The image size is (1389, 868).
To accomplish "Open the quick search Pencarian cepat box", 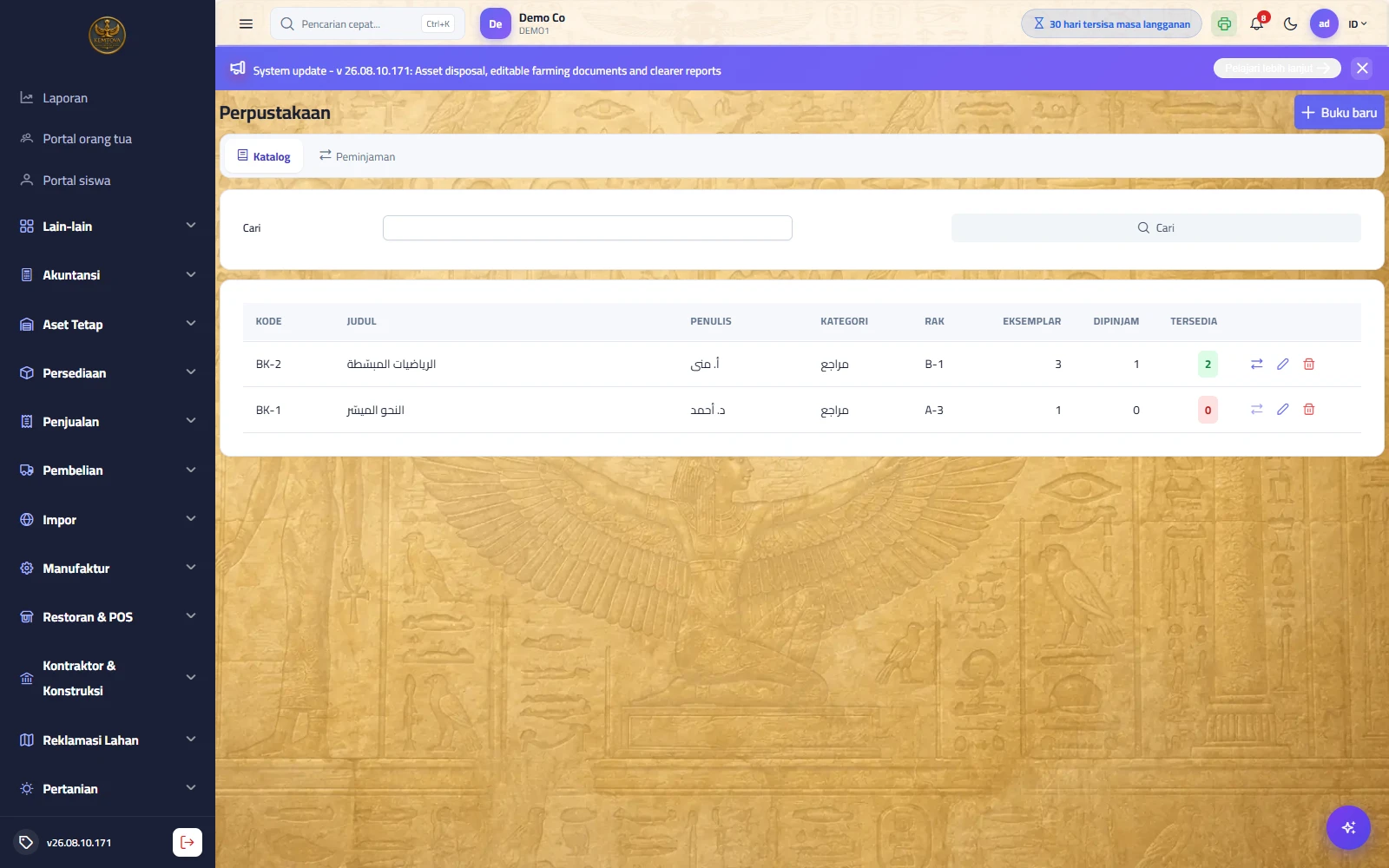I will [367, 24].
